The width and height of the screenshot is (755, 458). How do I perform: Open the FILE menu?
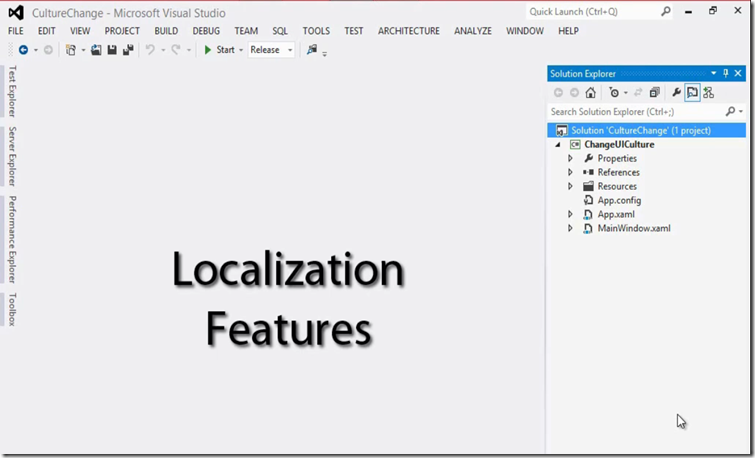coord(15,31)
